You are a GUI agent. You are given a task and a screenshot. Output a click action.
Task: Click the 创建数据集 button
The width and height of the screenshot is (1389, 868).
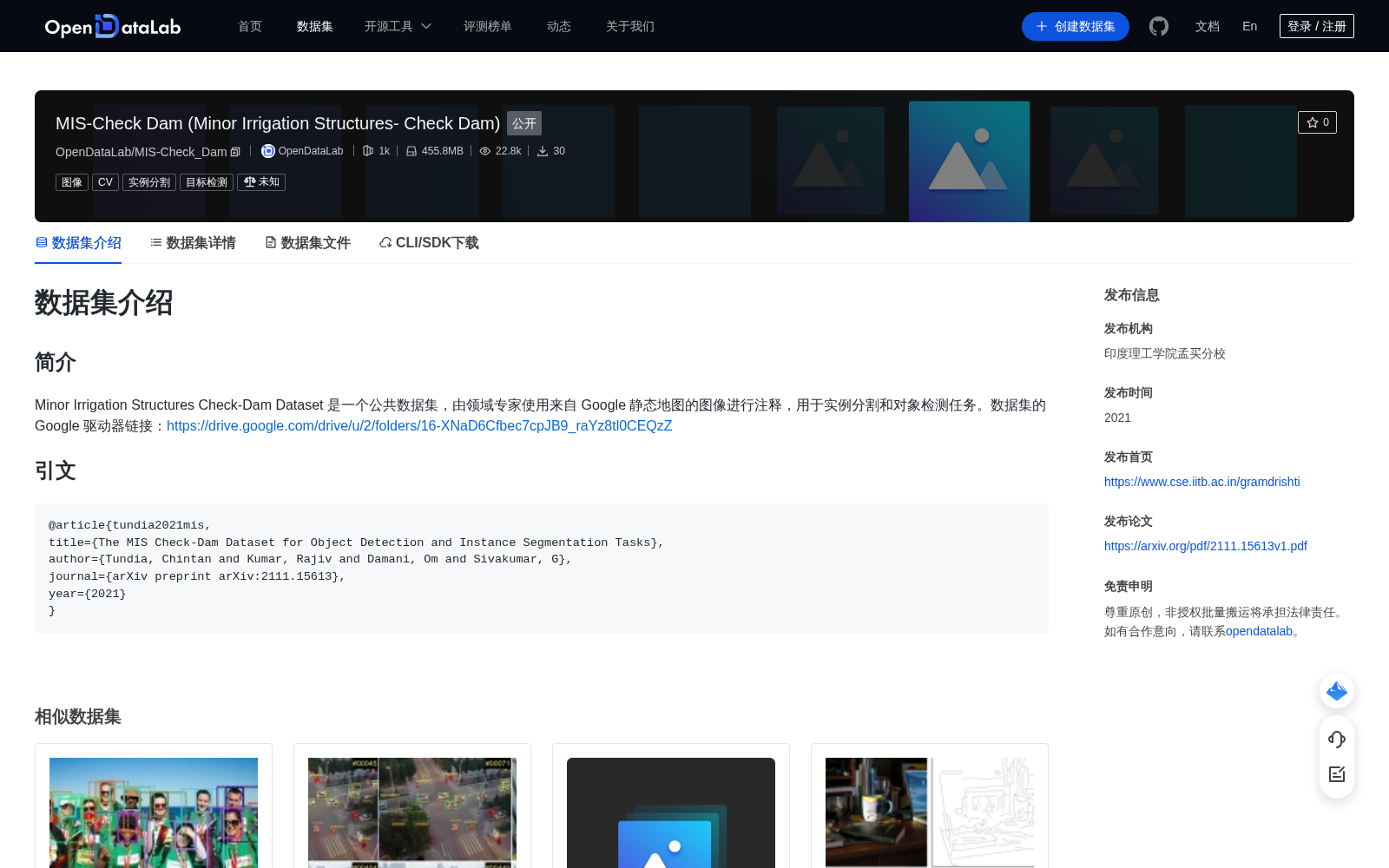click(x=1076, y=26)
